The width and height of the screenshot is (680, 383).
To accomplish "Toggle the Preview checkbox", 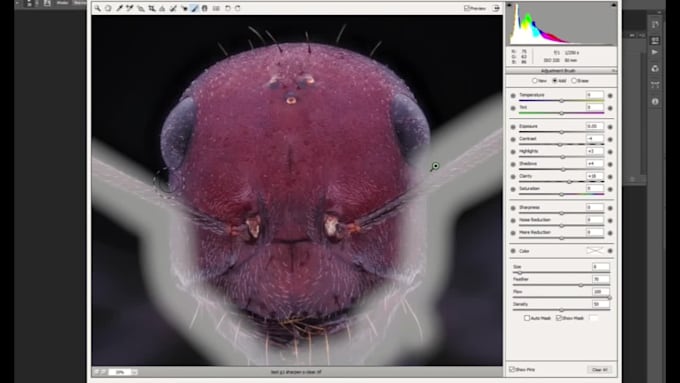I will coord(467,8).
